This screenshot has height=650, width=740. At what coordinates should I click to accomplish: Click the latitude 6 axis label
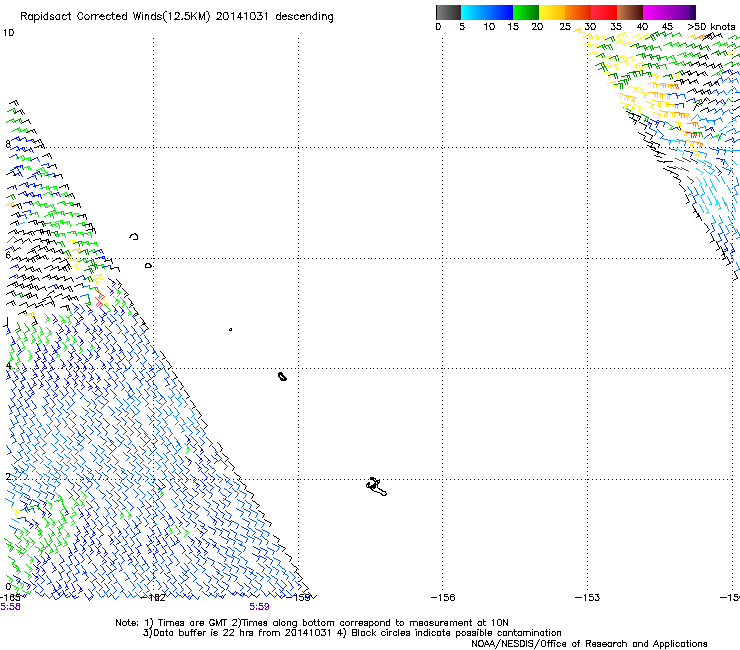pyautogui.click(x=8, y=255)
